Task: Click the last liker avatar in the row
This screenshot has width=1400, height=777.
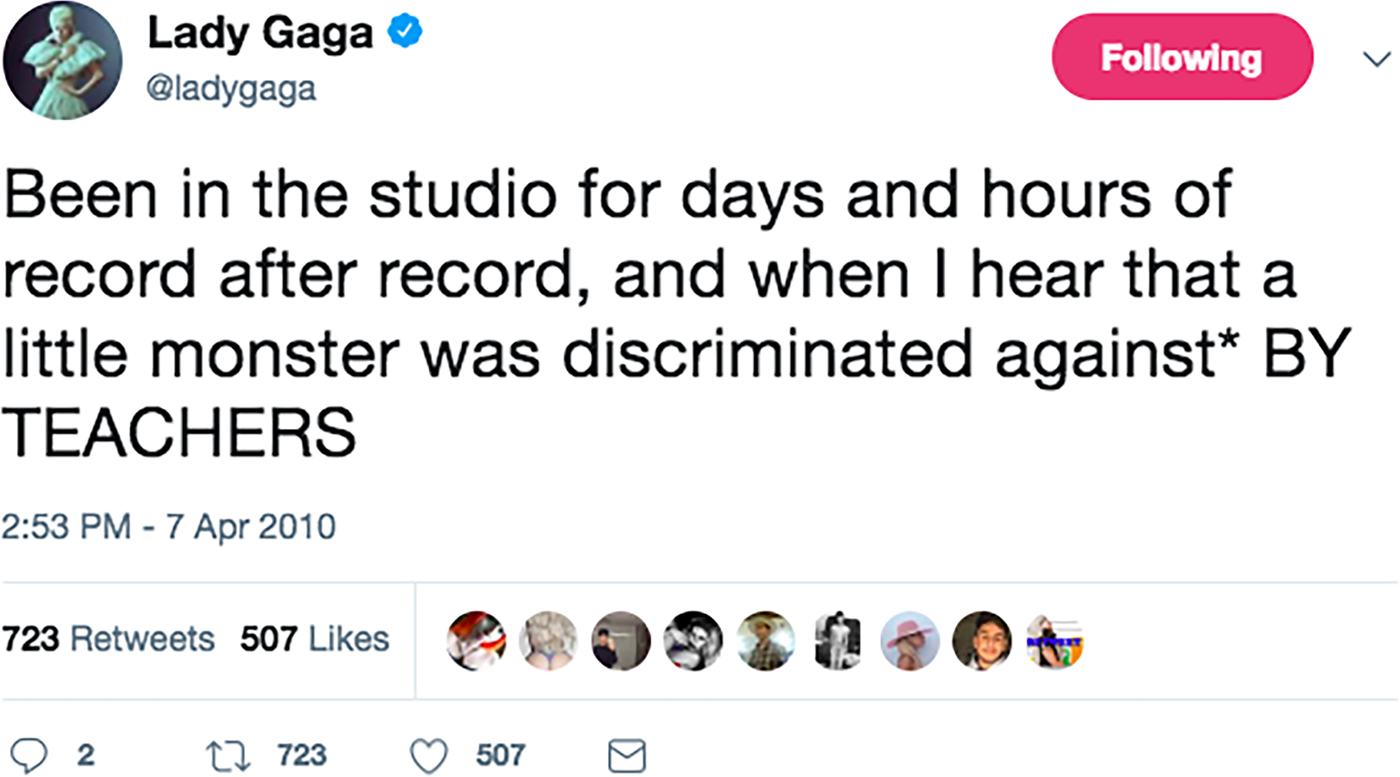Action: coord(1055,640)
